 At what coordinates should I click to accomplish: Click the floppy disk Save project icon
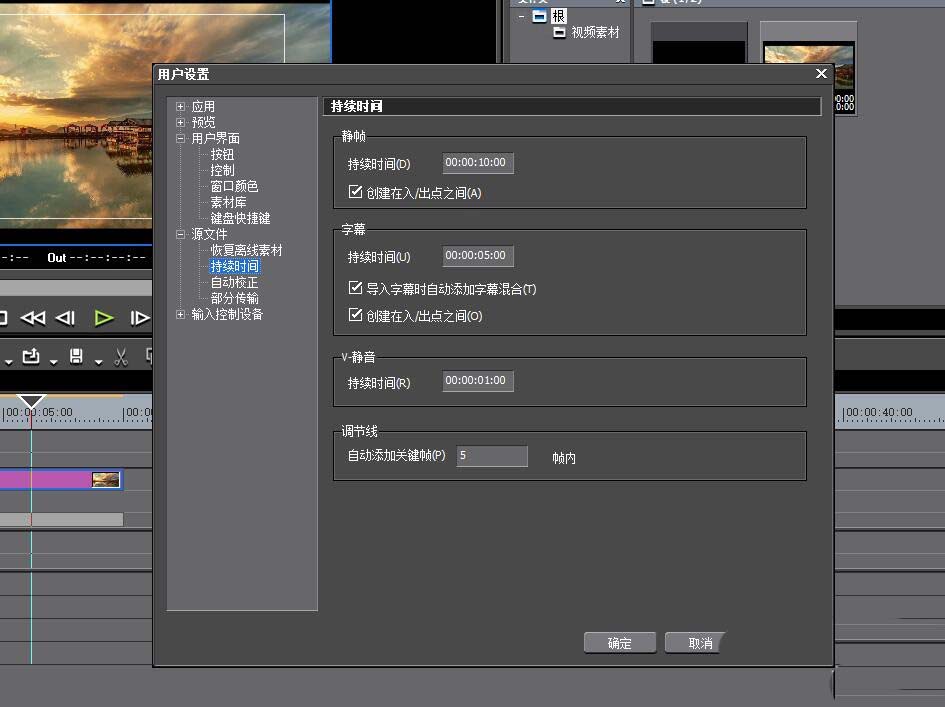click(x=76, y=357)
